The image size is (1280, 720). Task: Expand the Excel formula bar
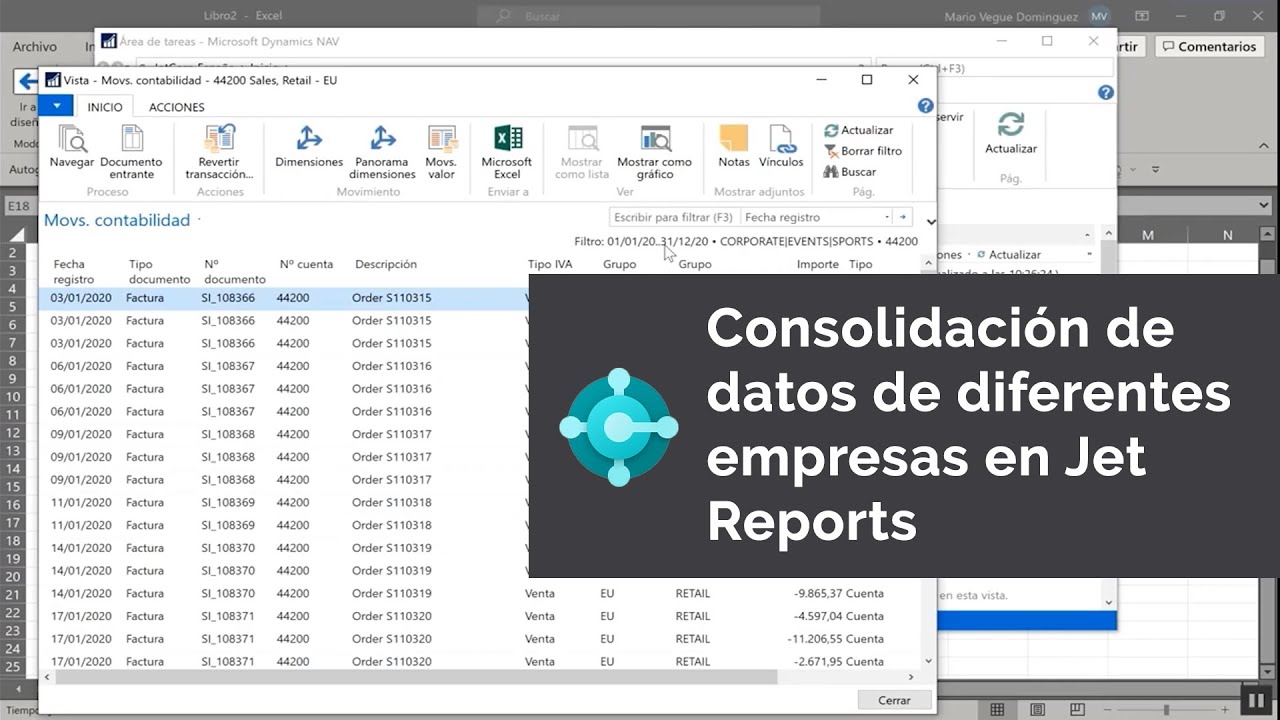(x=1264, y=205)
